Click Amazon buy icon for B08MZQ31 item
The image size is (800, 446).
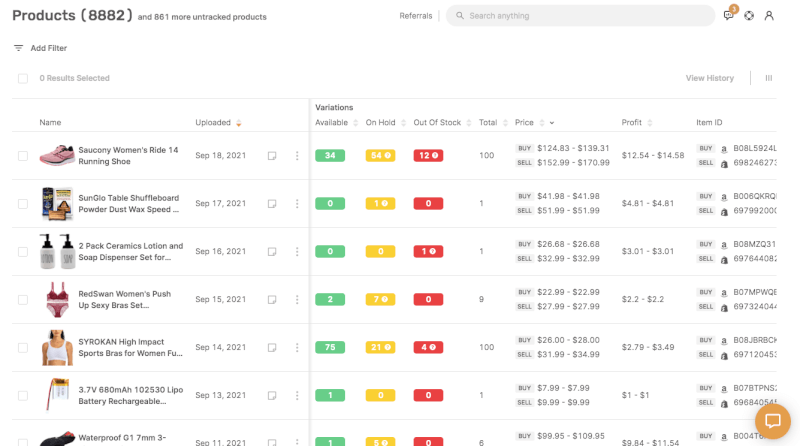click(723, 245)
